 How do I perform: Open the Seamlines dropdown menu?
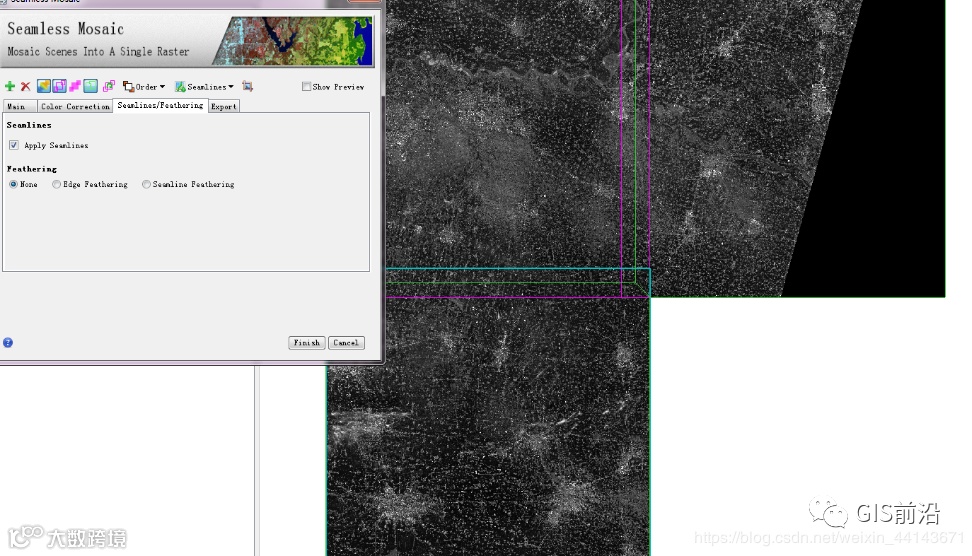204,87
